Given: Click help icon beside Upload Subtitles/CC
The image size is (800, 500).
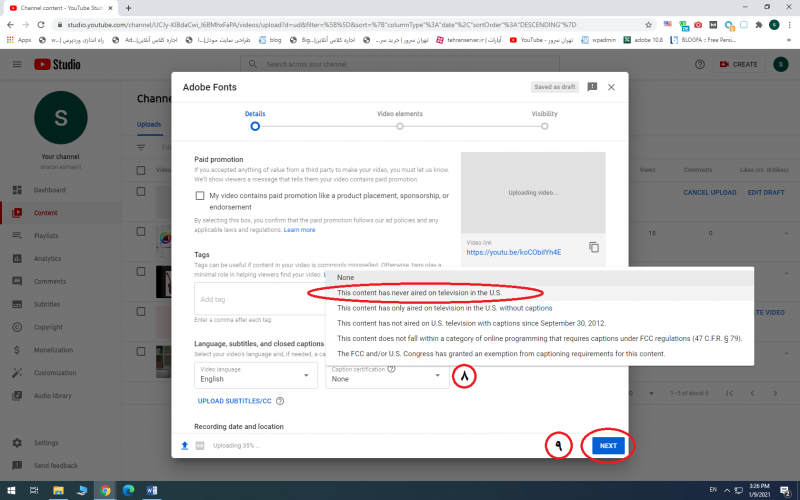Looking at the screenshot, I should [280, 401].
